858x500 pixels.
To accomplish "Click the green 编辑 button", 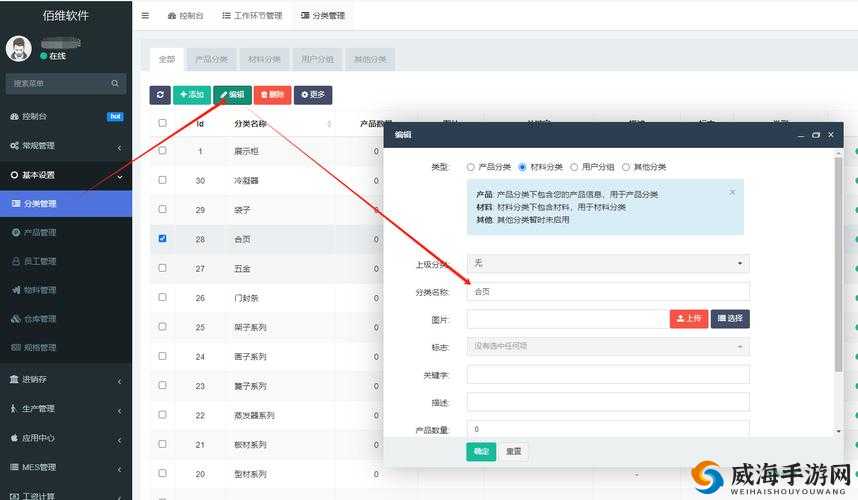I will coord(233,95).
